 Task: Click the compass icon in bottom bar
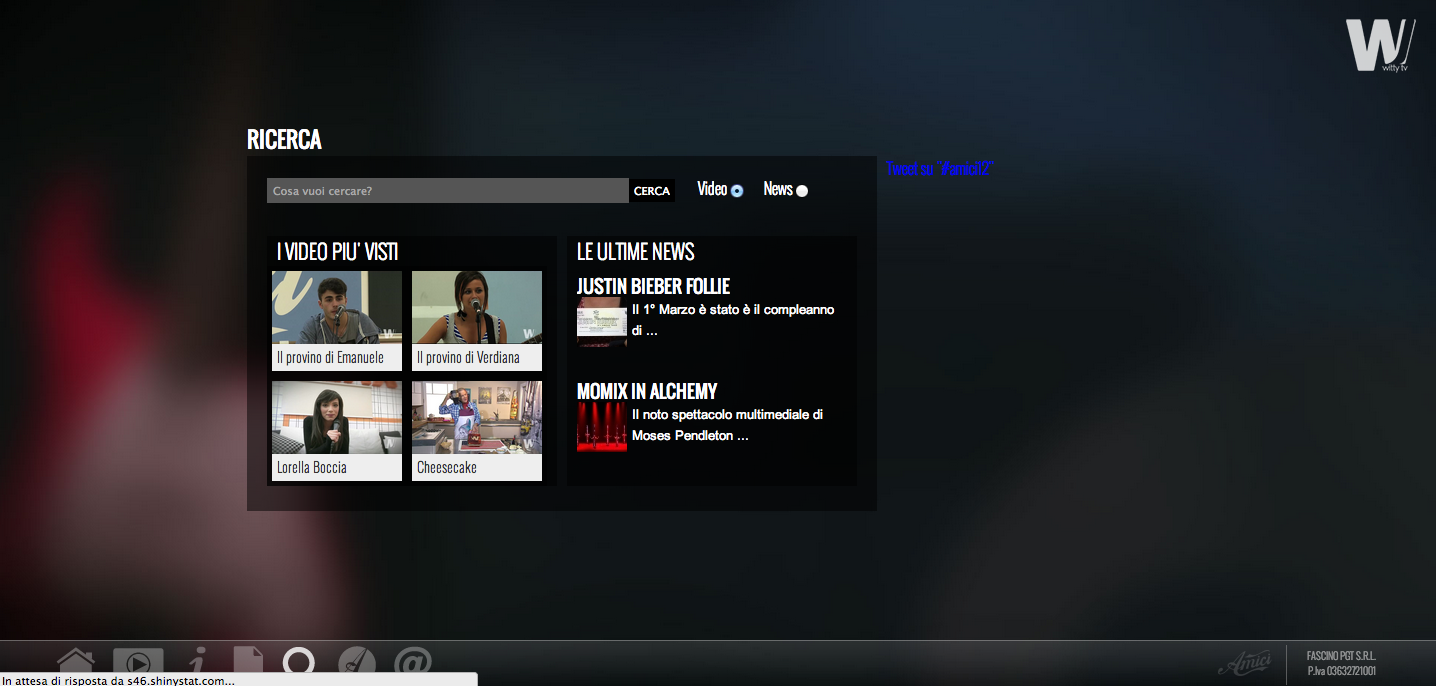(357, 662)
